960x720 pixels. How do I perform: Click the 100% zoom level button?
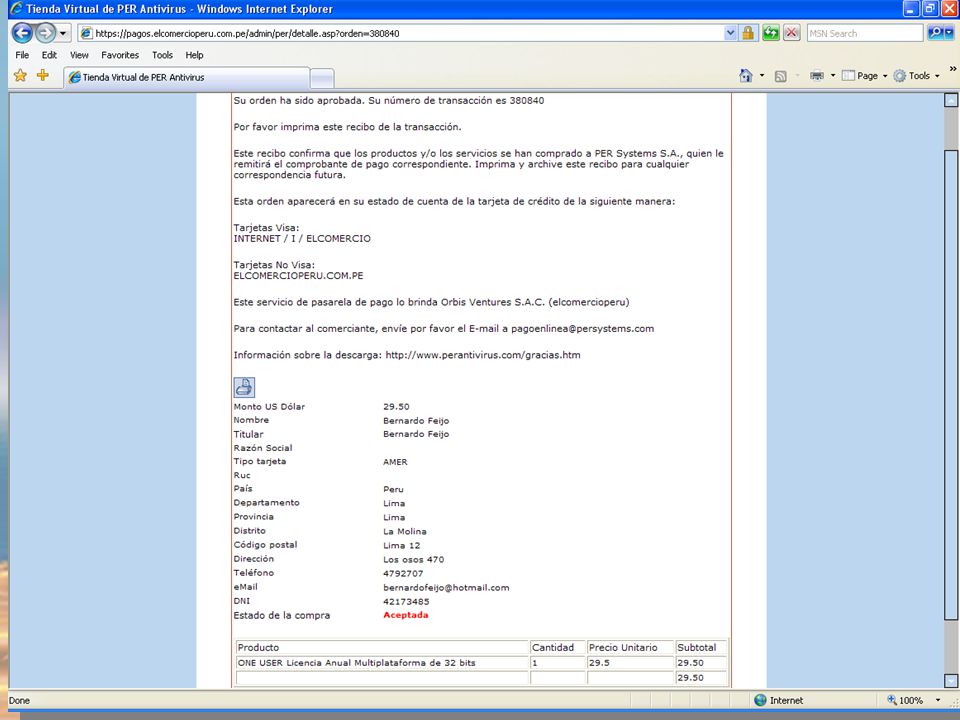(905, 700)
